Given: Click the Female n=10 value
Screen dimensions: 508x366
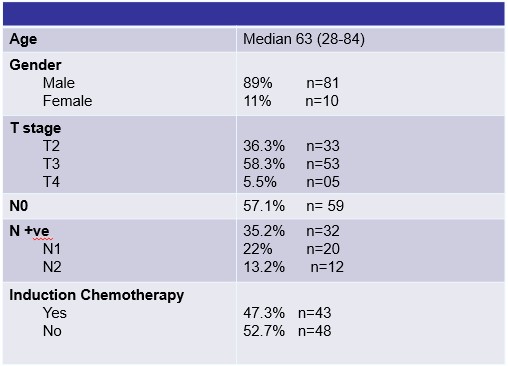Looking at the screenshot, I should [x=322, y=101].
